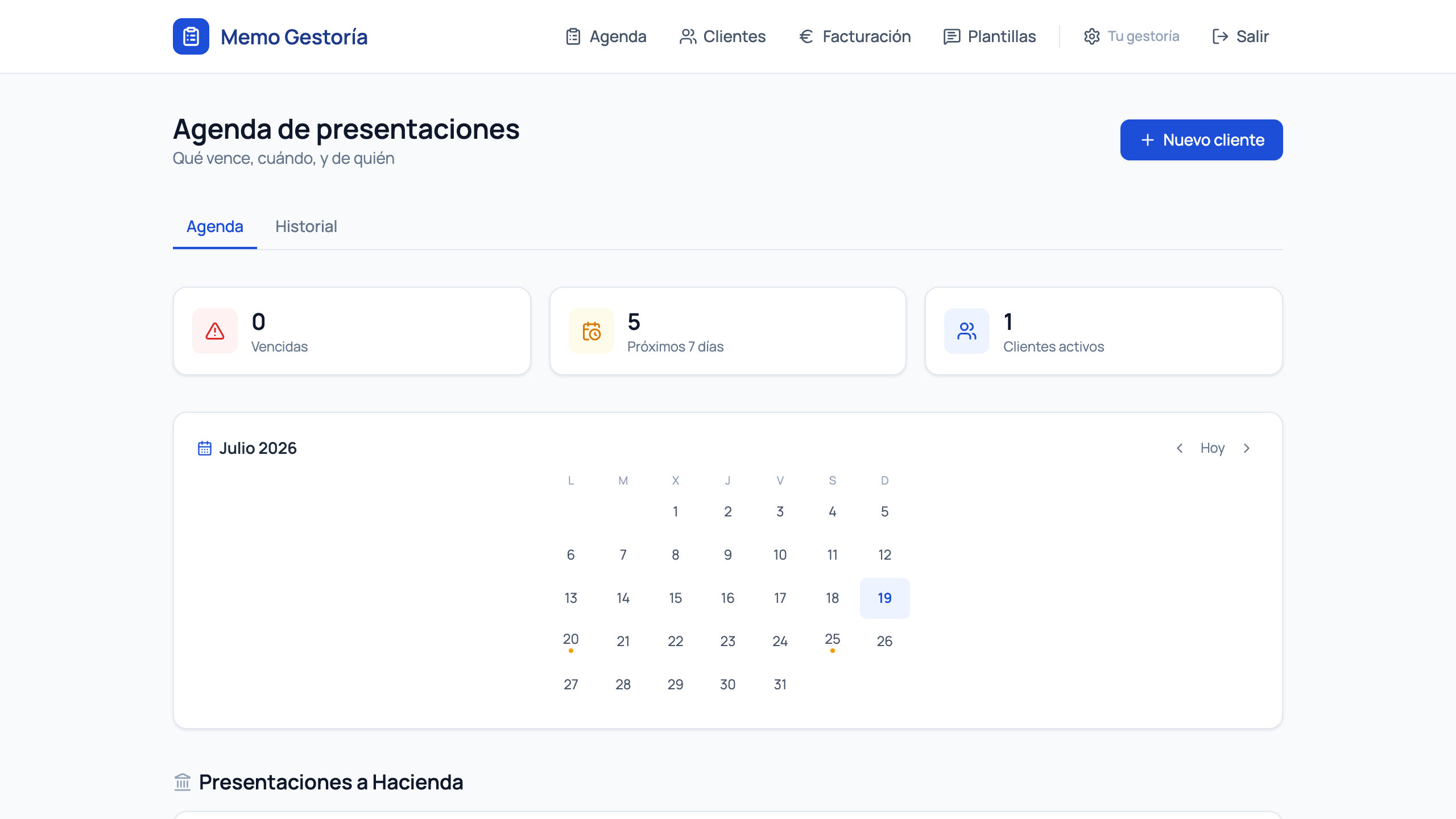This screenshot has height=819, width=1456.
Task: Pick day 10 in the calendar
Action: 780,555
